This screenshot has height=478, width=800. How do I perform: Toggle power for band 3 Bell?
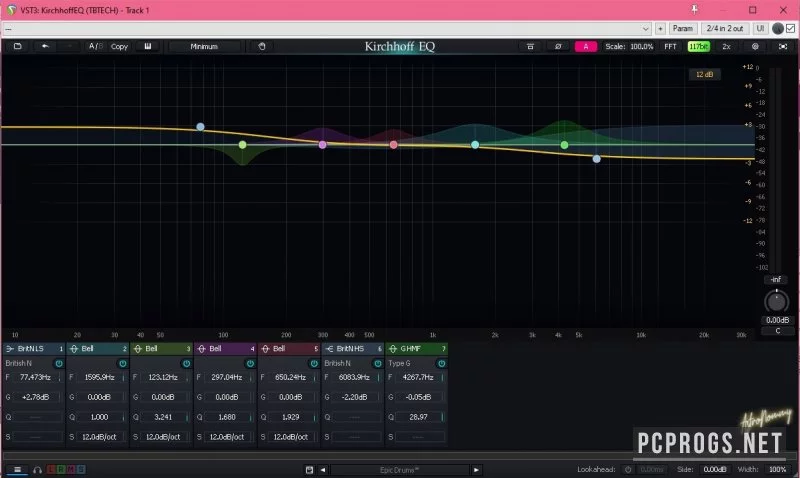point(186,364)
